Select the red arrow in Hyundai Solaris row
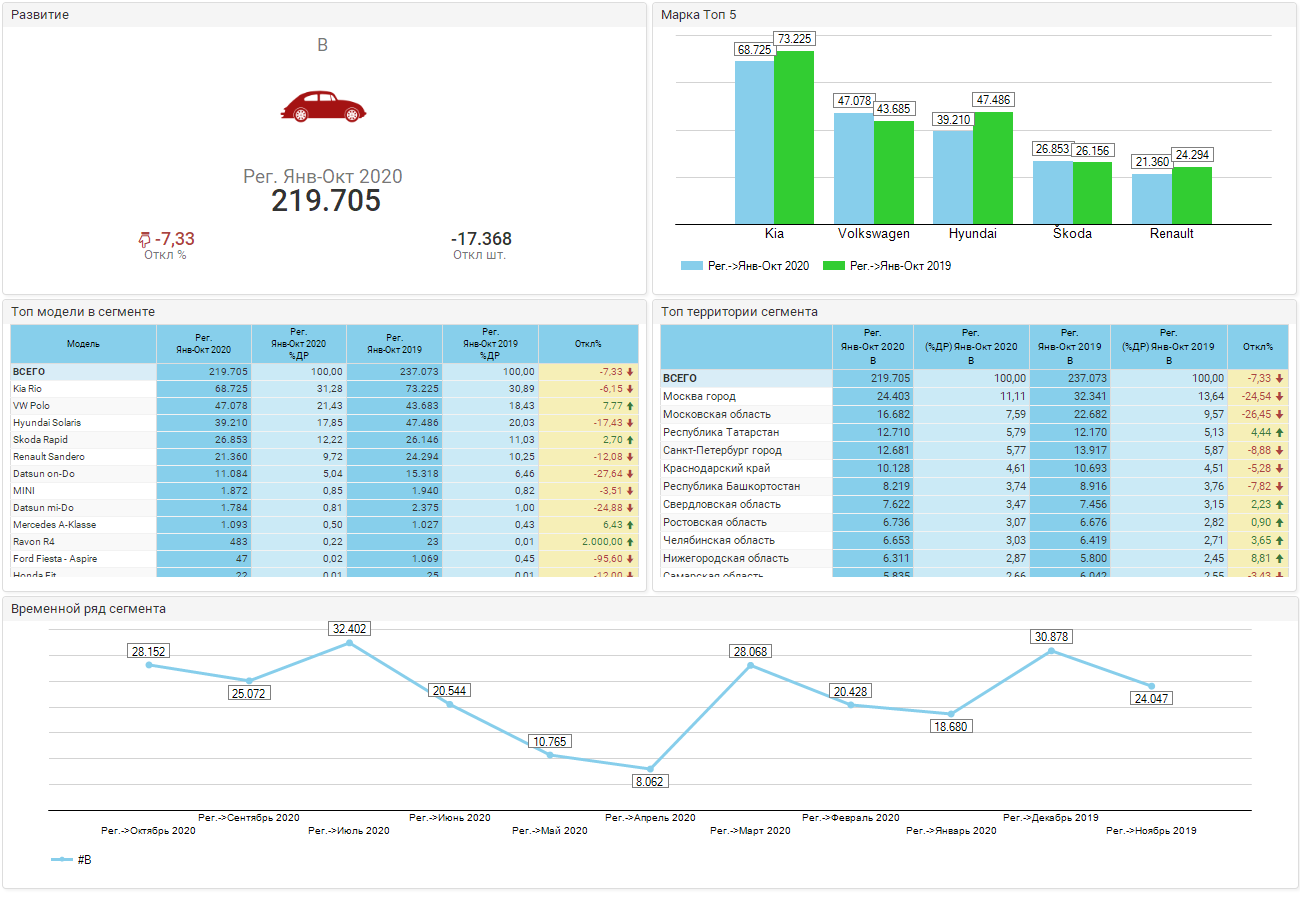 pyautogui.click(x=630, y=422)
